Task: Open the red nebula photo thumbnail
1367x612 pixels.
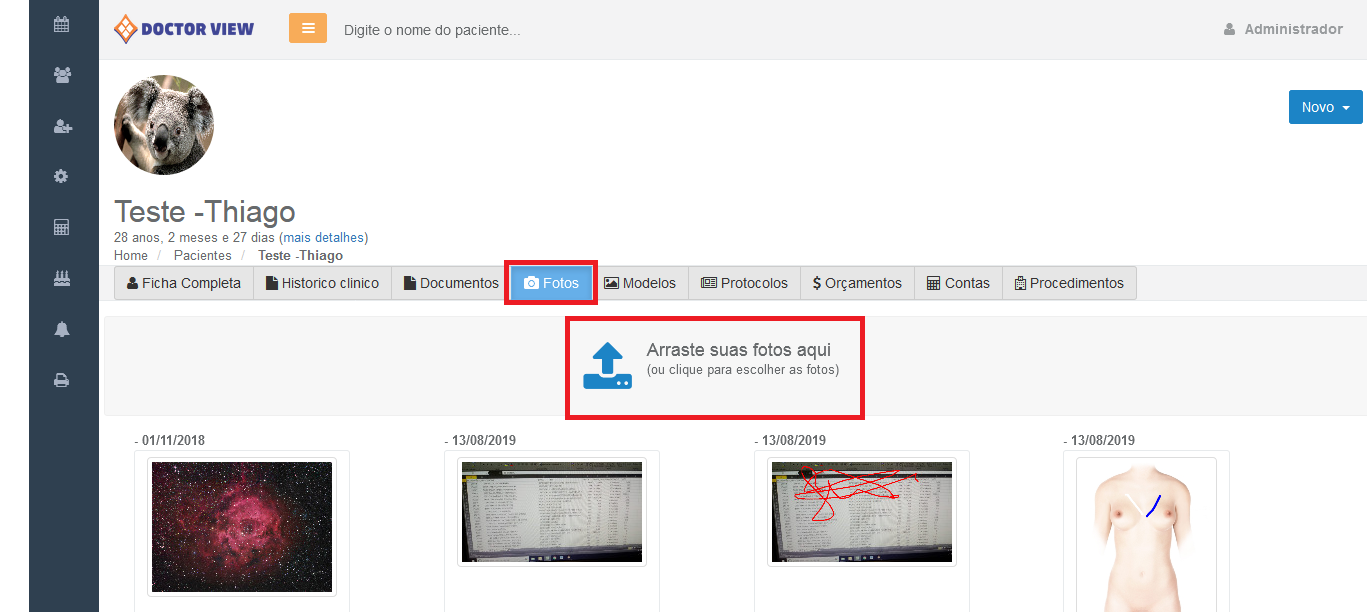Action: click(x=242, y=527)
